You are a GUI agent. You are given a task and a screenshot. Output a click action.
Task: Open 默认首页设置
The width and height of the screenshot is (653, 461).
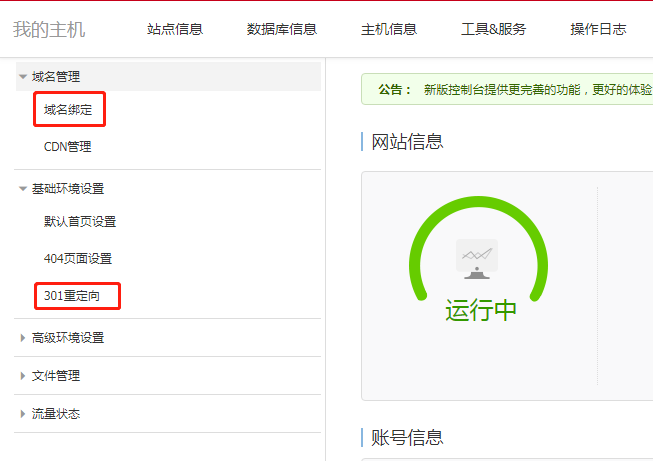[80, 221]
